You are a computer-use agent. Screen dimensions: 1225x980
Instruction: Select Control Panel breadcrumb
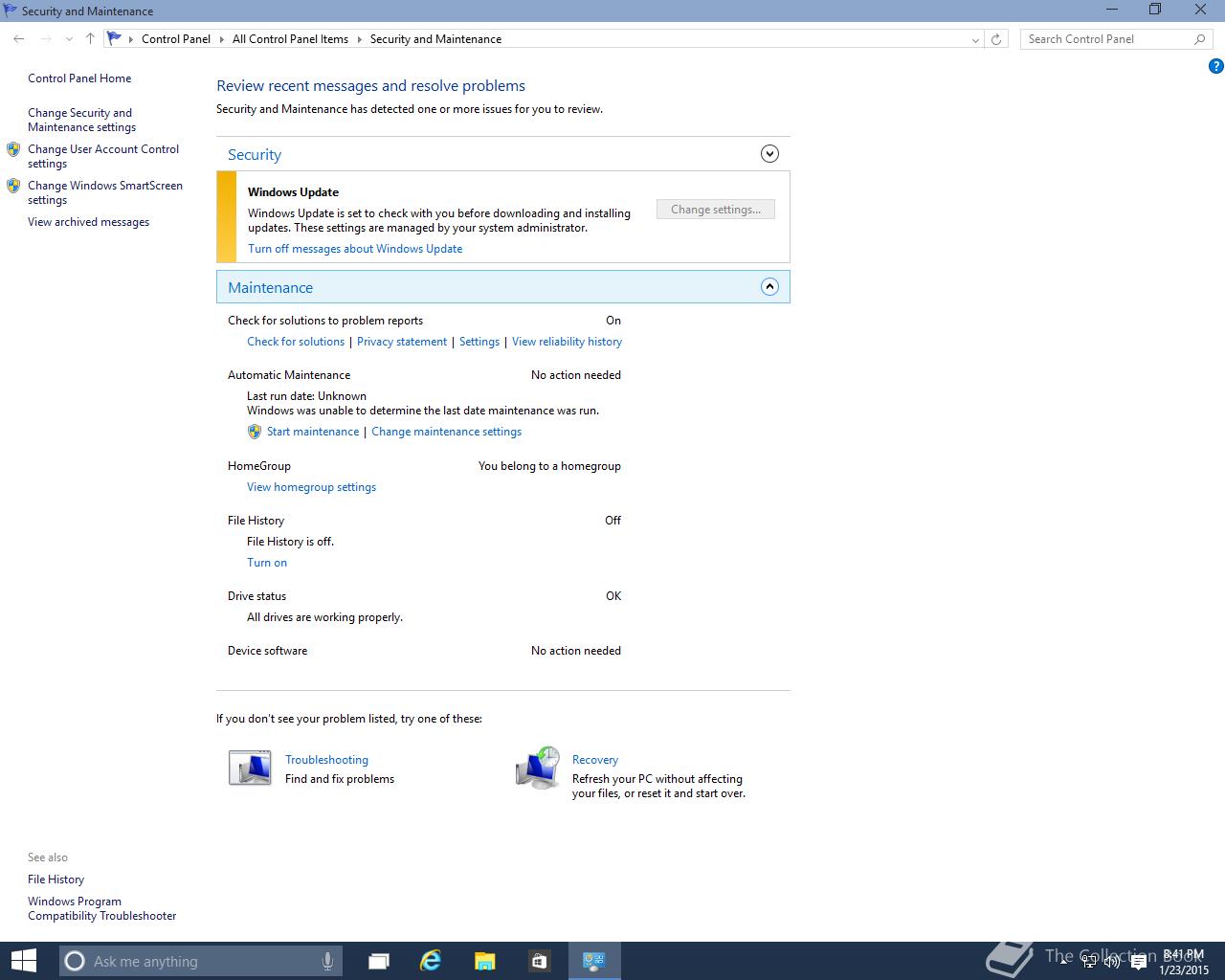[176, 39]
